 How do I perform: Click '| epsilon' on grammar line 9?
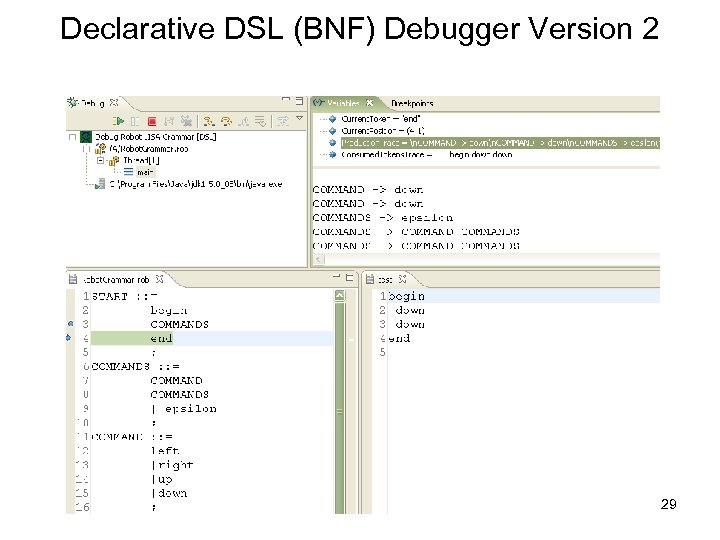coord(184,409)
